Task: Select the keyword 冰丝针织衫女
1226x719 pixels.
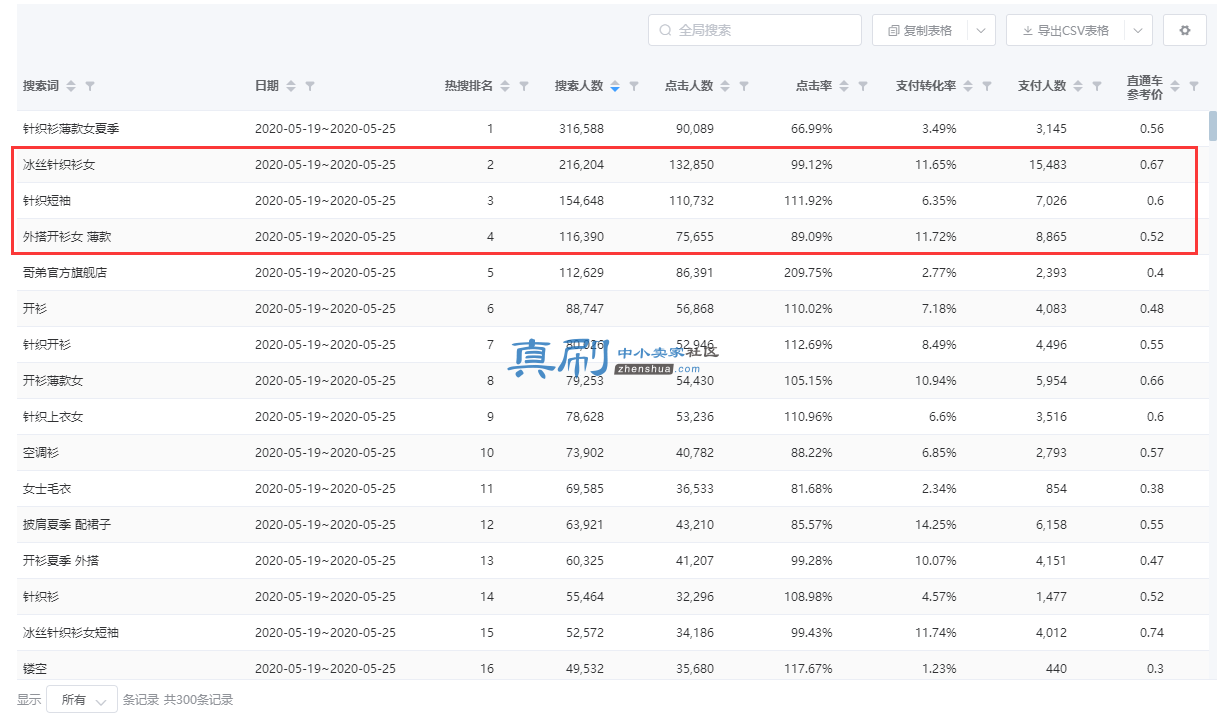Action: coord(59,165)
